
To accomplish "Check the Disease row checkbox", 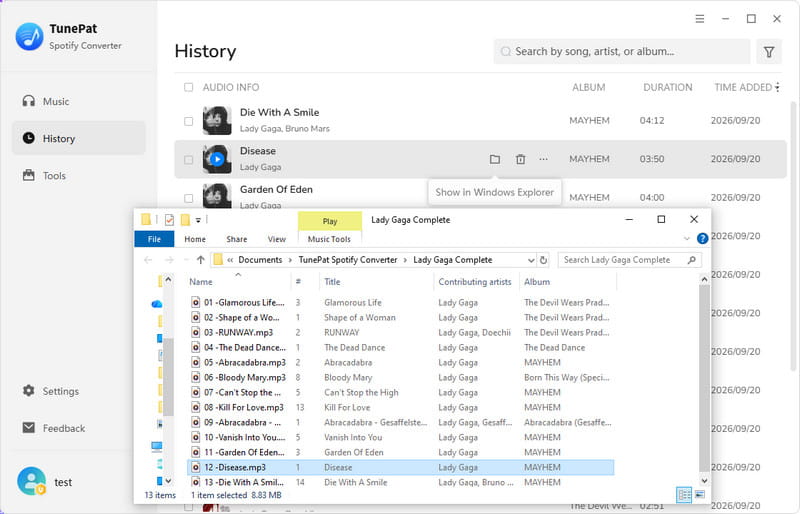I will click(x=188, y=160).
